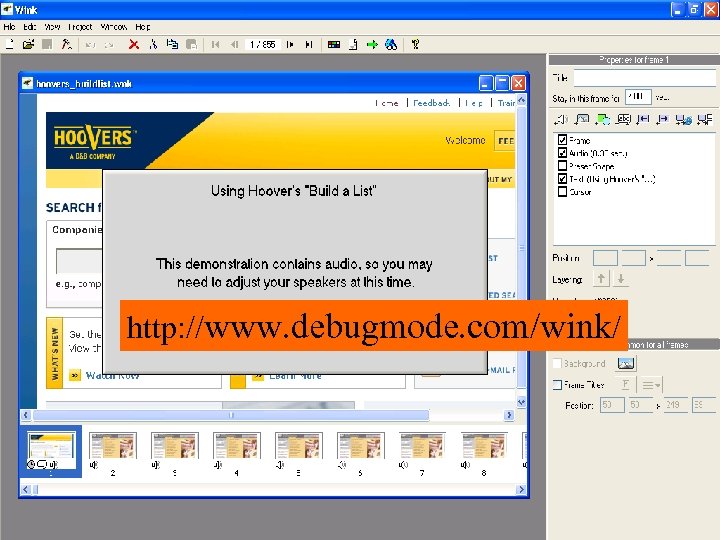
Task: Select frame 2 thumbnail in filmstrip
Action: click(x=112, y=445)
